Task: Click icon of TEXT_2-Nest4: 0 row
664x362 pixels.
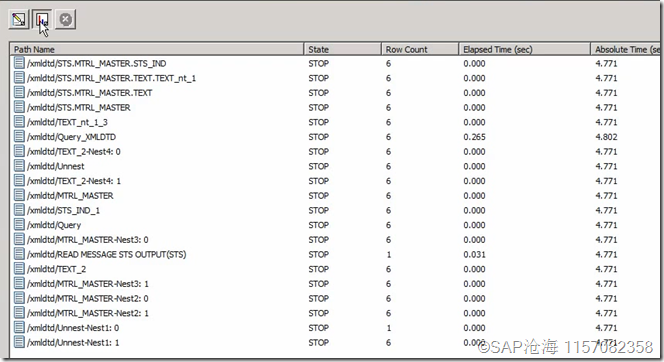Action: [x=19, y=151]
